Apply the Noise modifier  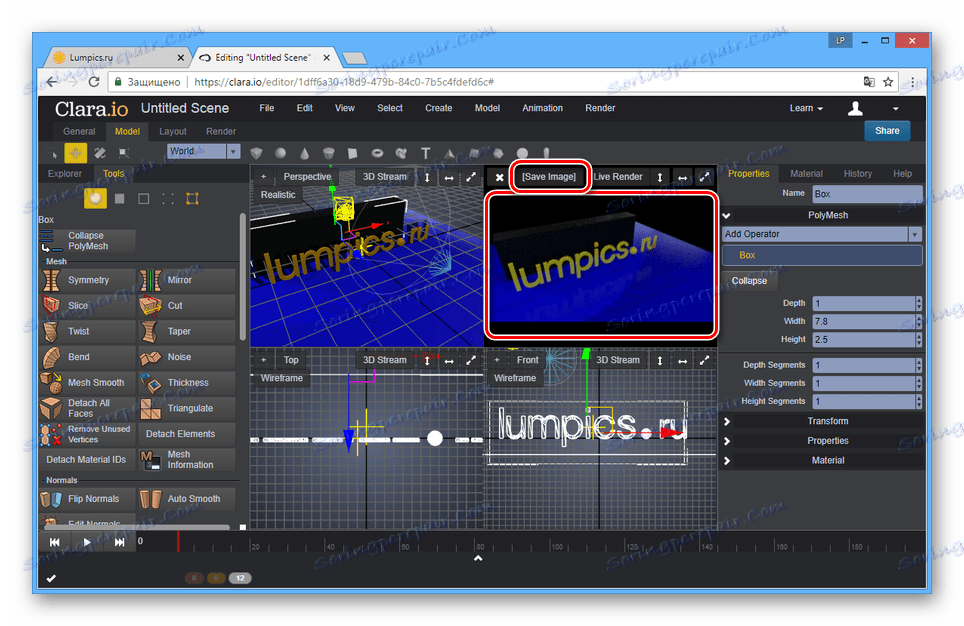click(x=187, y=357)
